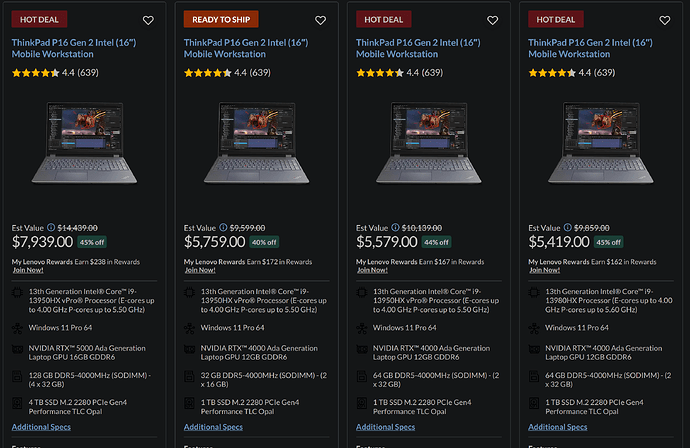Click the heart icon on the $7,939.00 laptop card
The height and width of the screenshot is (448, 690).
pyautogui.click(x=148, y=20)
